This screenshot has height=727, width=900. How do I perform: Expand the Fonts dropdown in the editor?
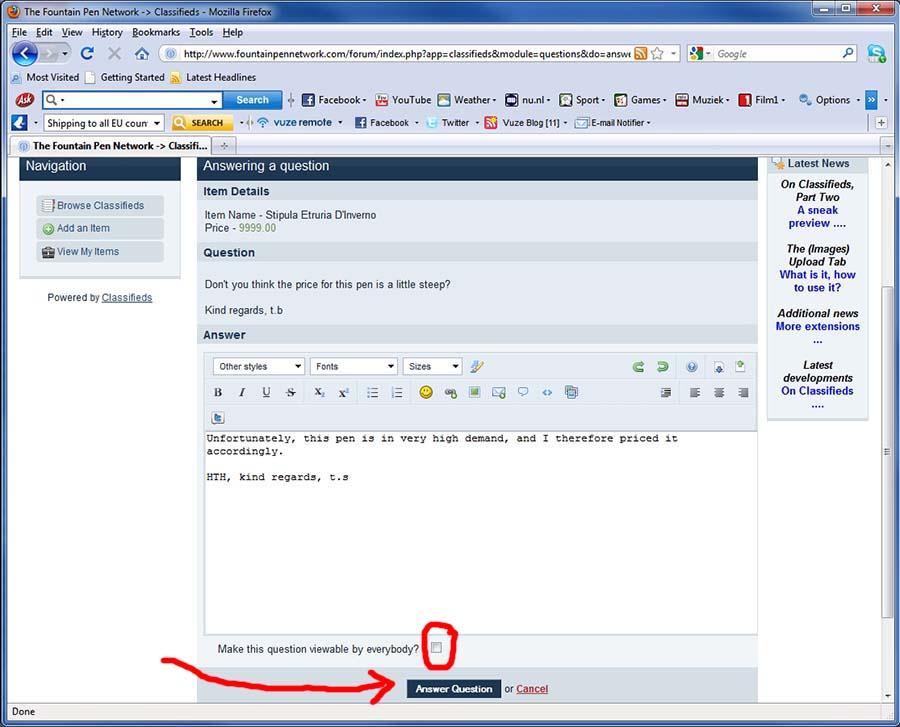[353, 367]
